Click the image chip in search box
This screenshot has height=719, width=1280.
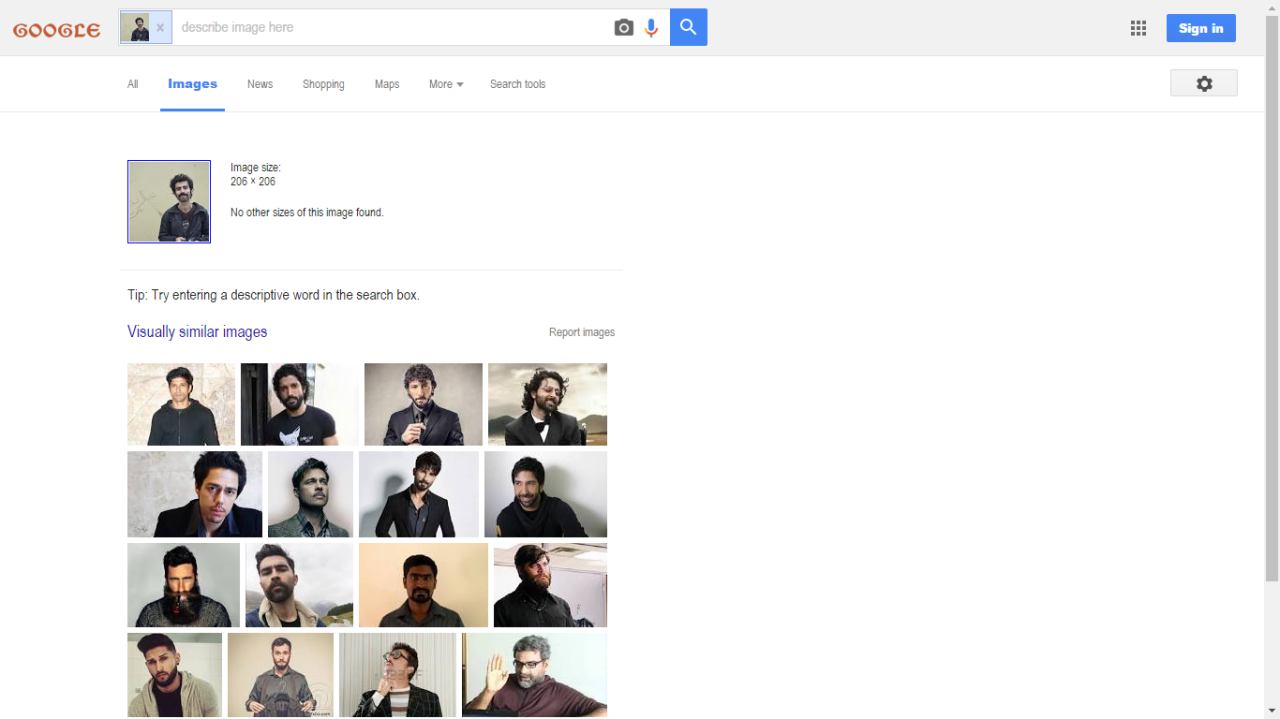point(135,28)
